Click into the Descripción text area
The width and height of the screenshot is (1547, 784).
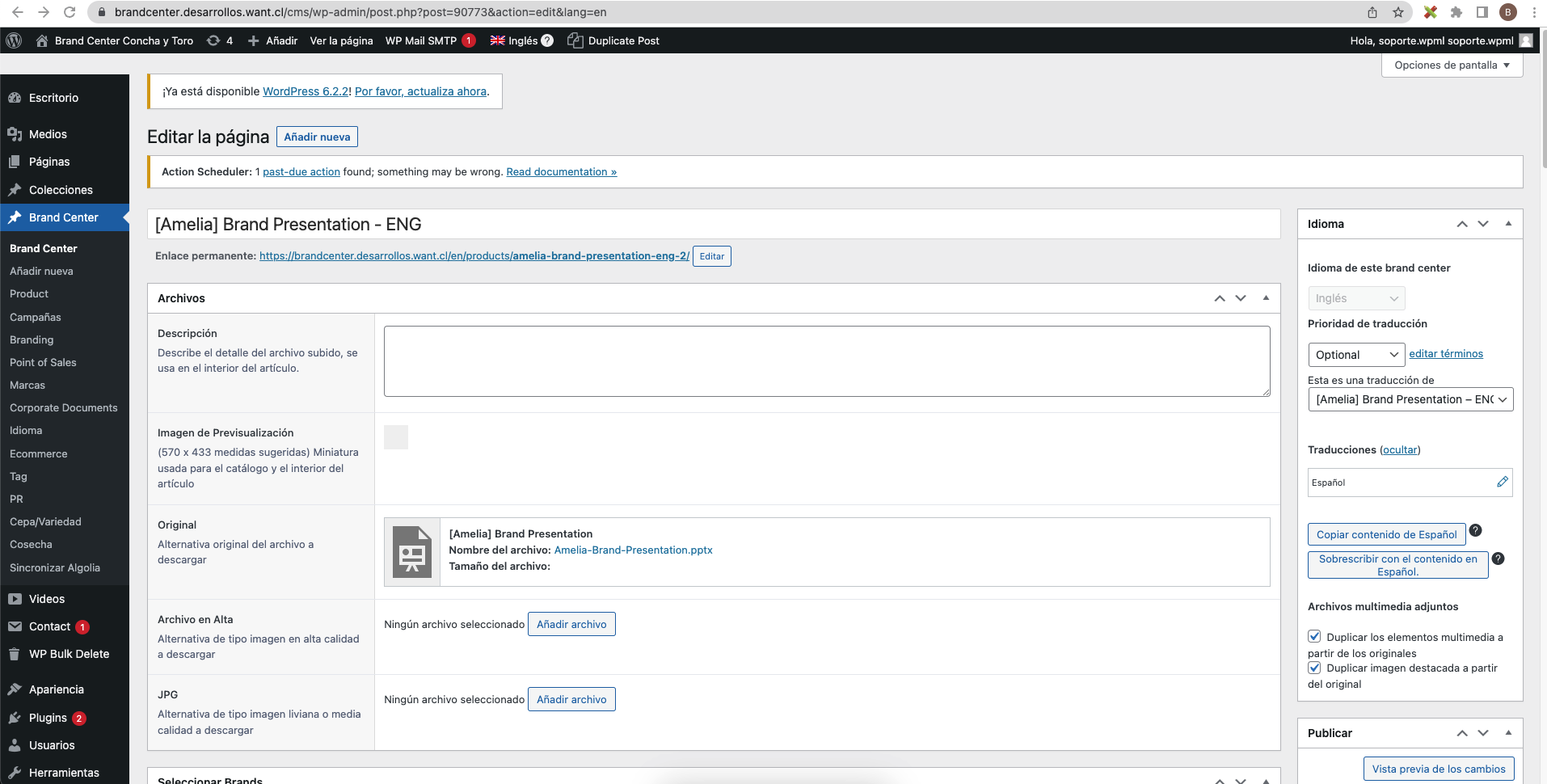tap(827, 361)
